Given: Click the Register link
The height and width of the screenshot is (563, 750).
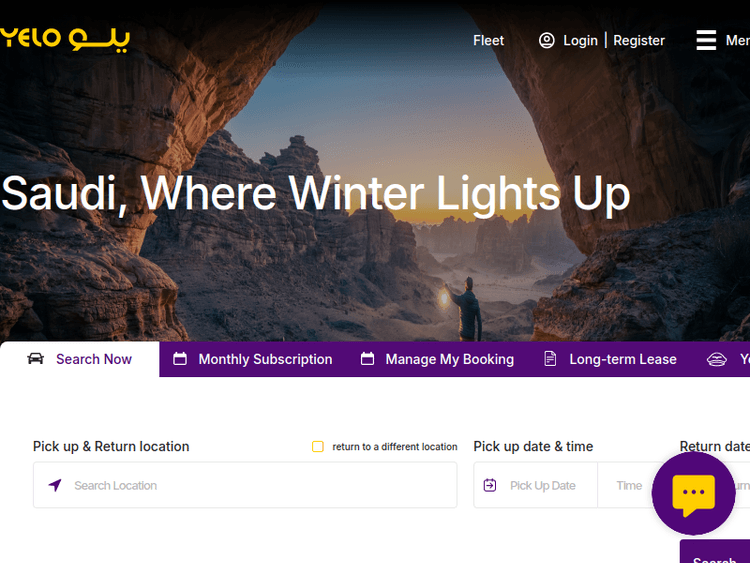Looking at the screenshot, I should click(x=639, y=41).
